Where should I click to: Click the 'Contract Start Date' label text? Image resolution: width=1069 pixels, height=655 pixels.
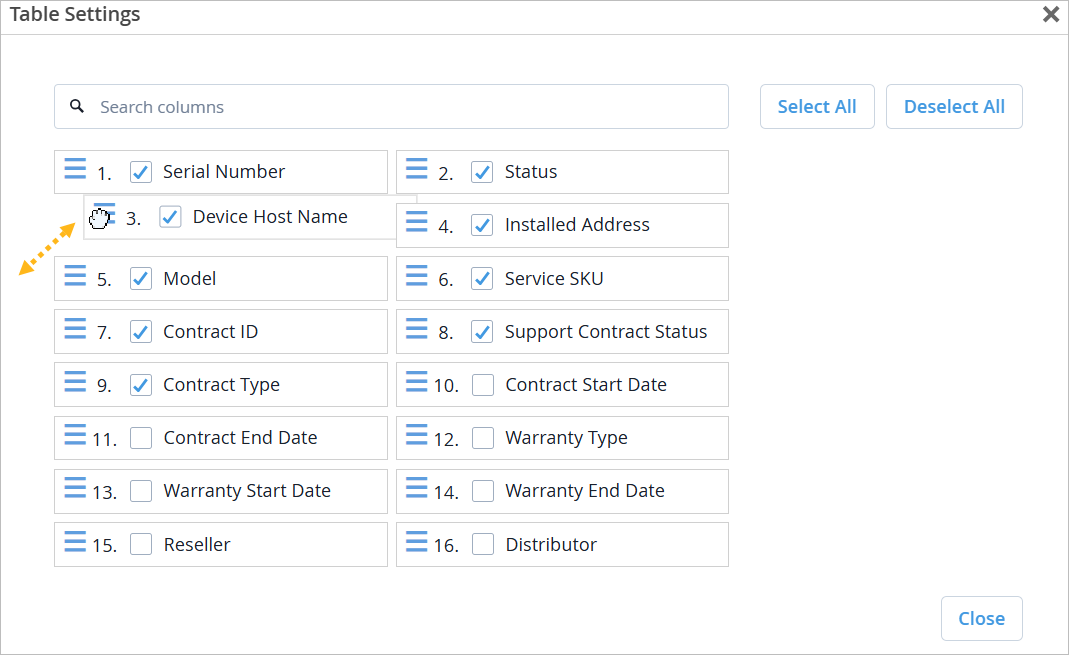[586, 384]
